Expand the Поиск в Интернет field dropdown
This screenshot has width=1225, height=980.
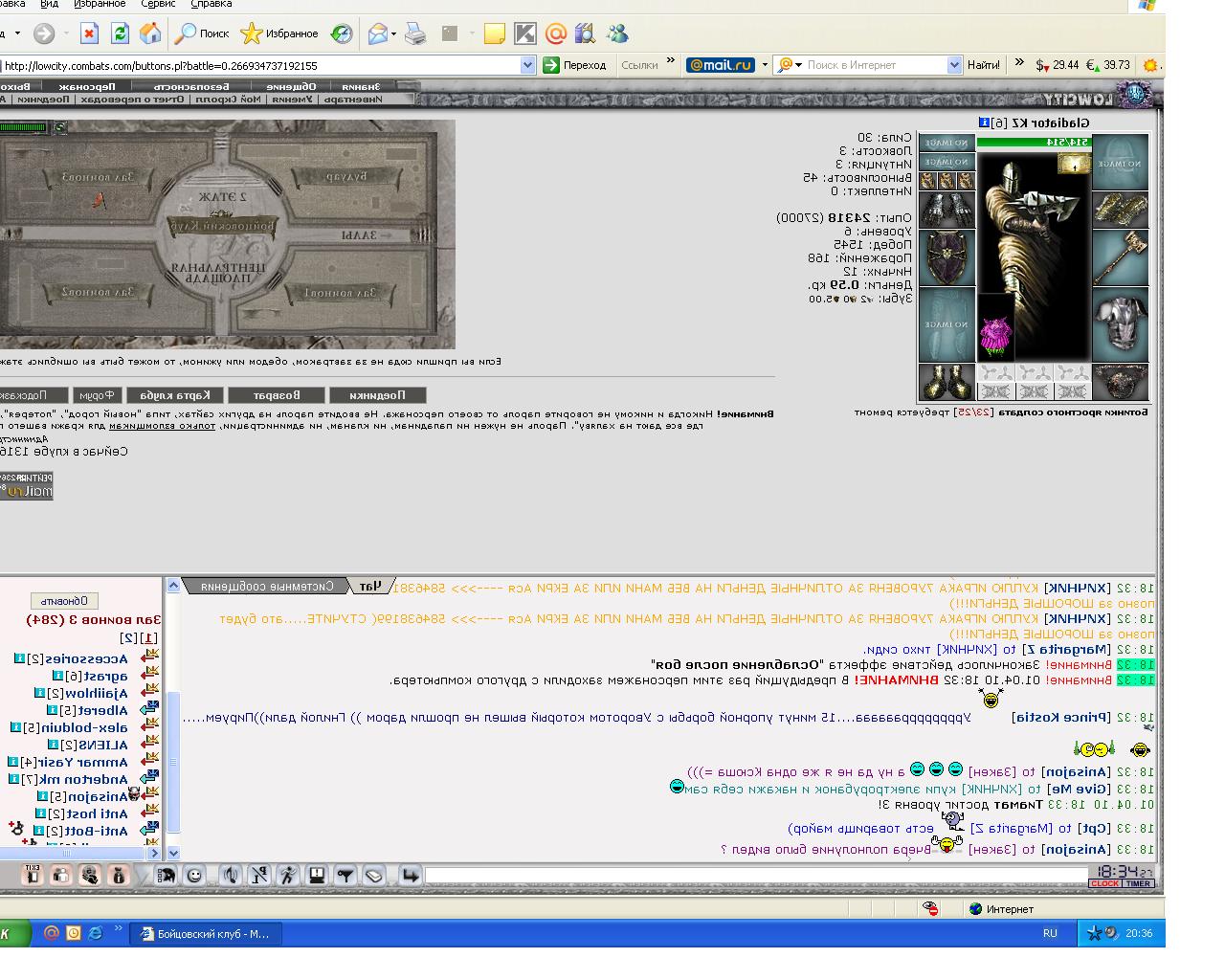[954, 65]
